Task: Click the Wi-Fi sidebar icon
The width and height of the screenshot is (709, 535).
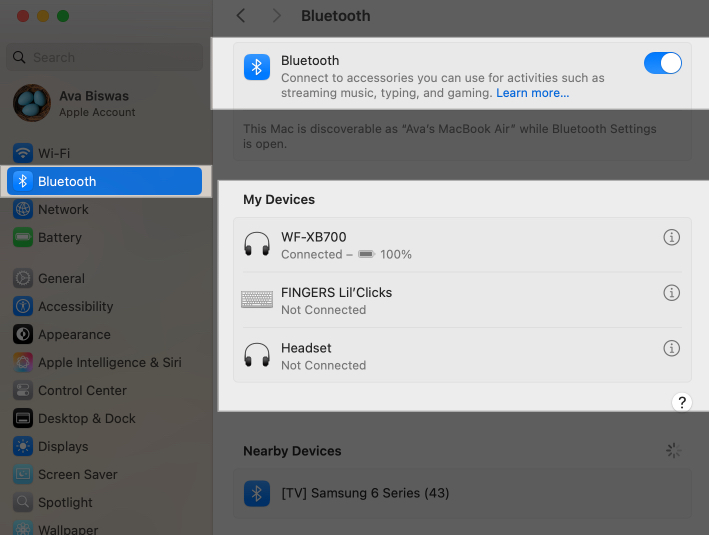Action: [23, 153]
